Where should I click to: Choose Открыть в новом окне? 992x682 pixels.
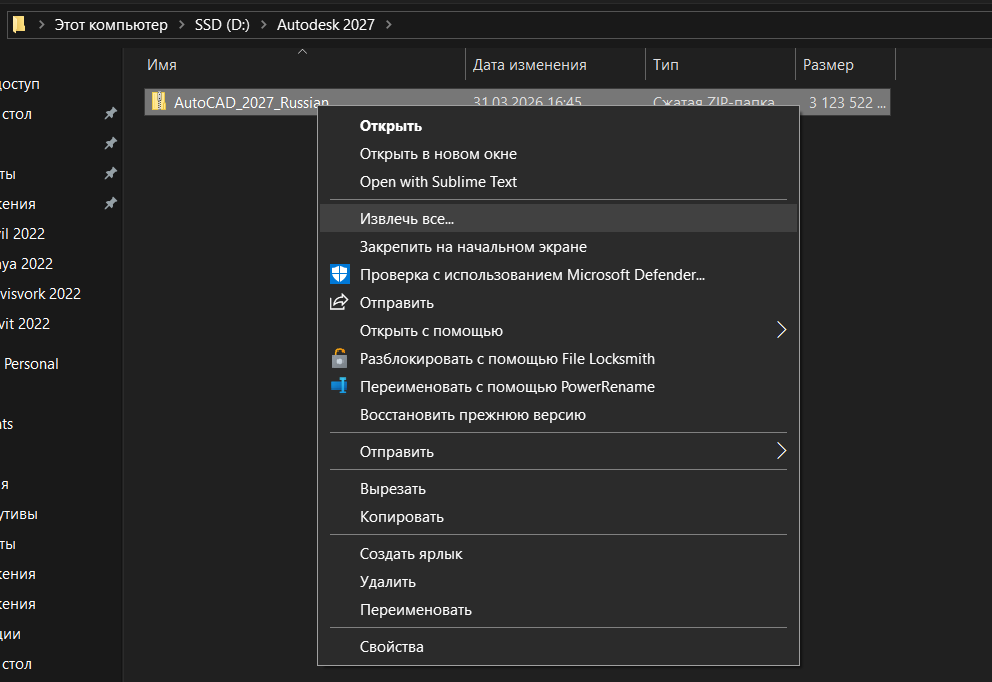[x=438, y=154]
